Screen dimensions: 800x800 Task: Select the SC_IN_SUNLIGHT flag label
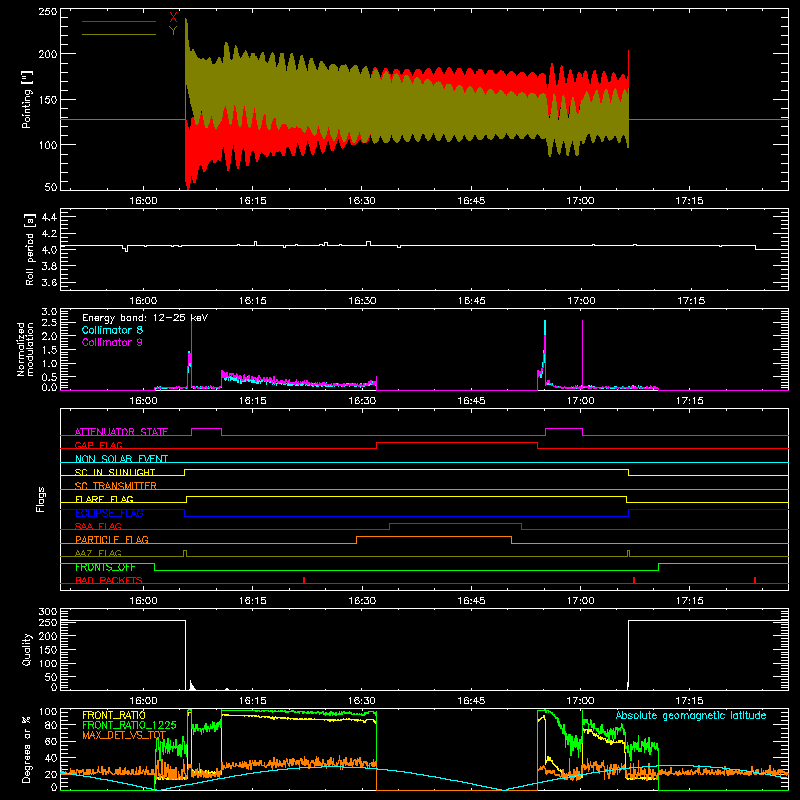click(115, 472)
